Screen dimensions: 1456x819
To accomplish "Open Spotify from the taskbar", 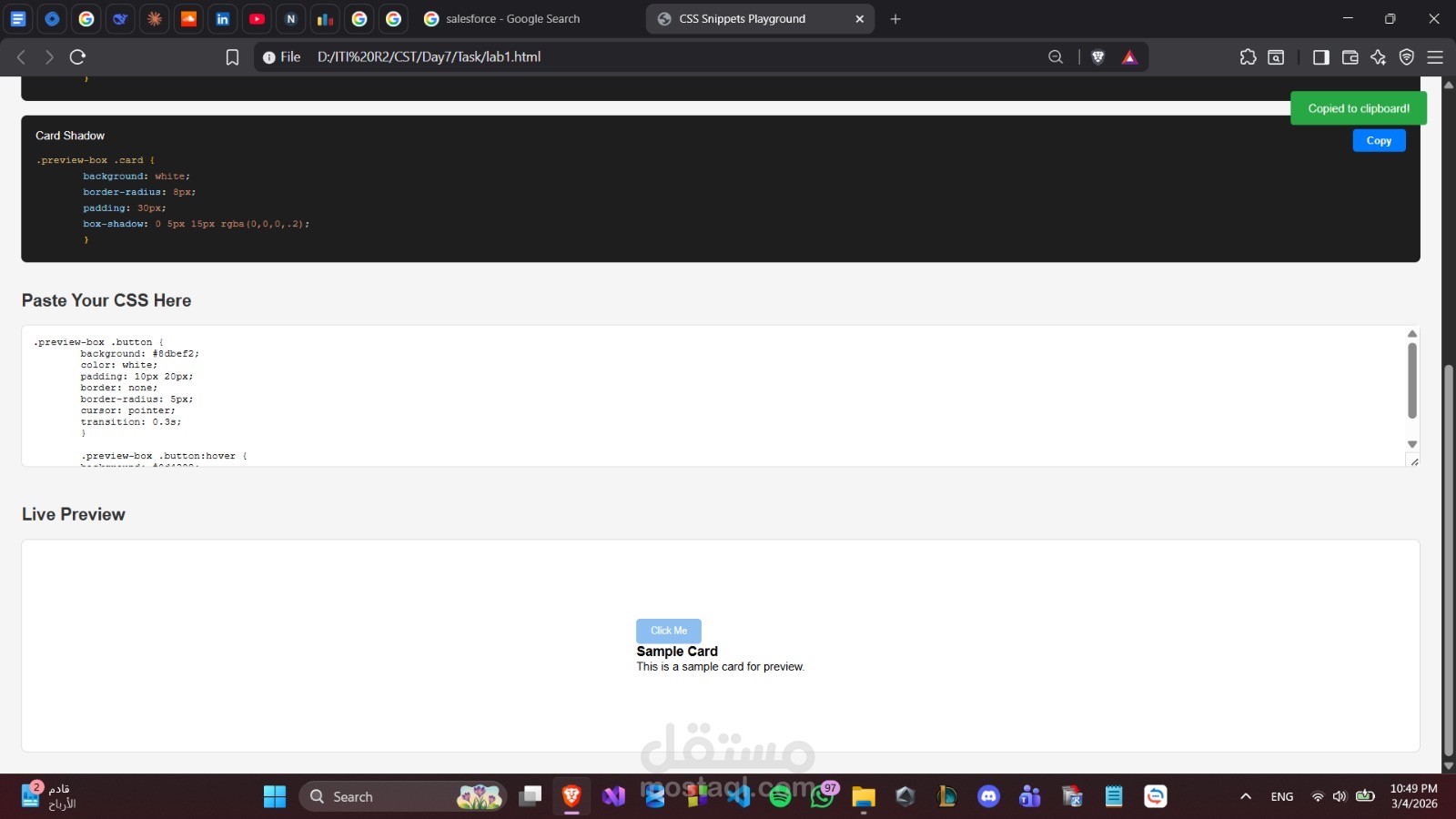I will click(780, 796).
